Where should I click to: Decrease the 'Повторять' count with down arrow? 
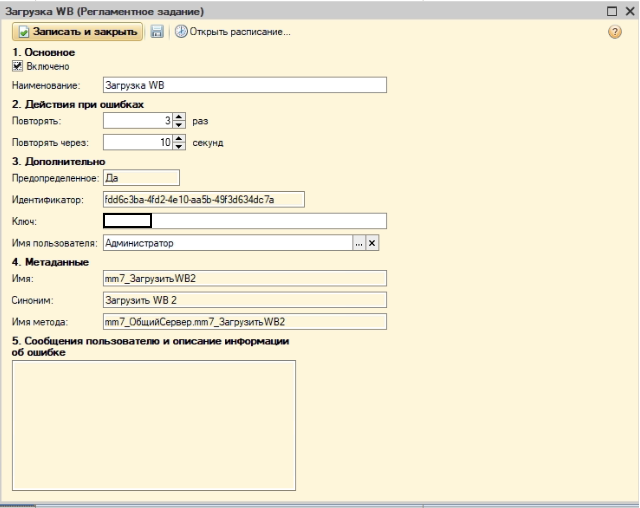(x=179, y=125)
